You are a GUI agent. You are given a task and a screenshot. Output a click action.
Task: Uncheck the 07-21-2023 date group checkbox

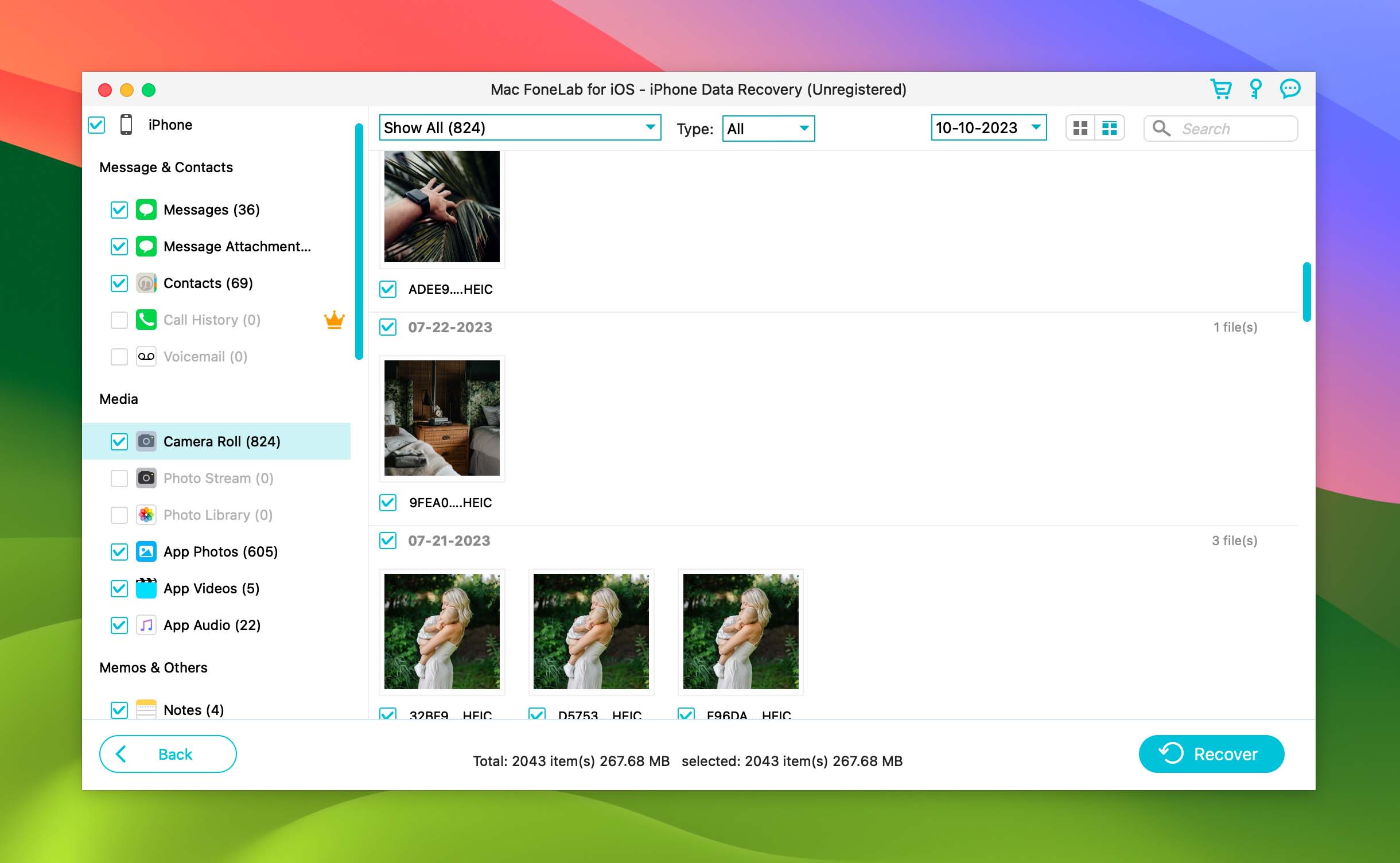[388, 541]
